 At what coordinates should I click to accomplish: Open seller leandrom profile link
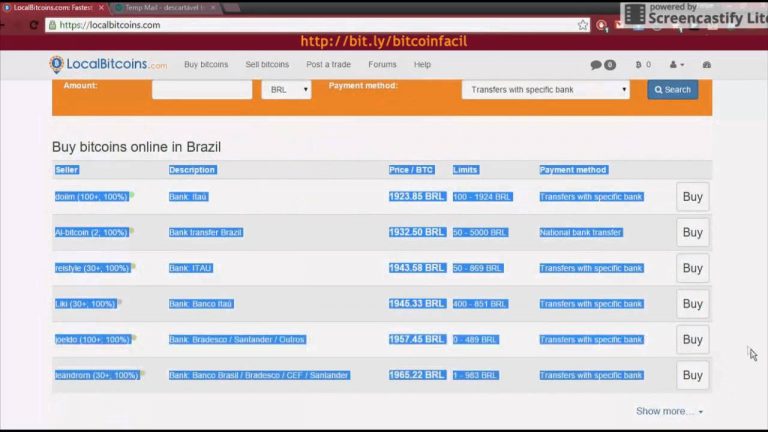coord(97,375)
